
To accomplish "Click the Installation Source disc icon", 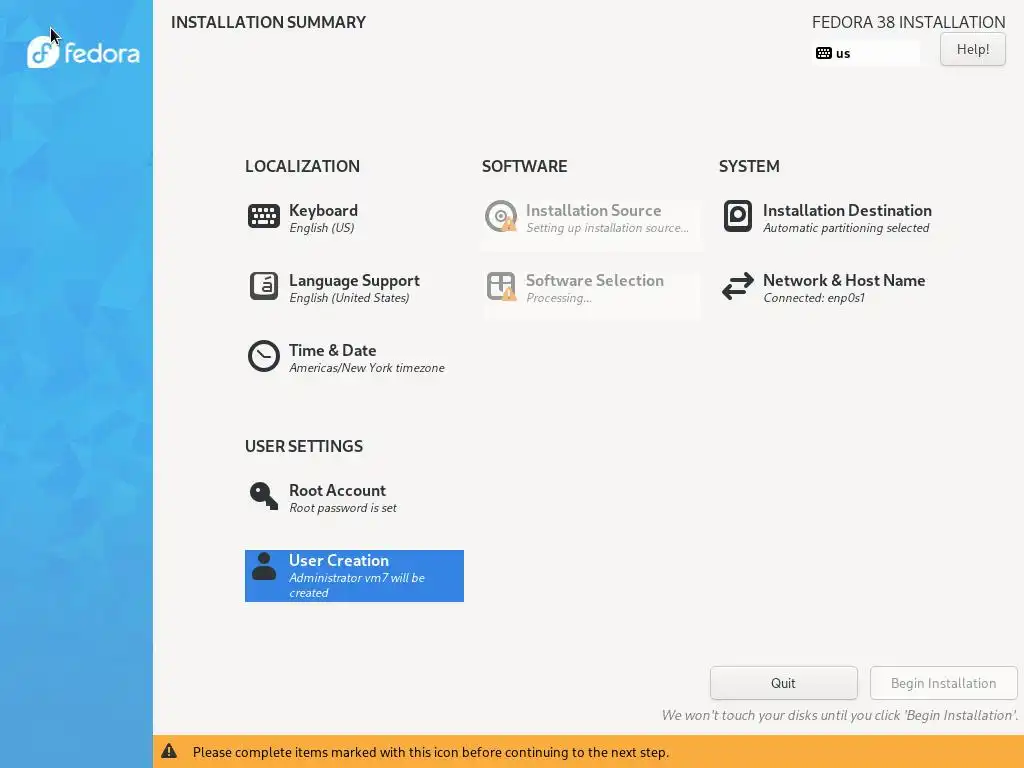I will tap(501, 216).
